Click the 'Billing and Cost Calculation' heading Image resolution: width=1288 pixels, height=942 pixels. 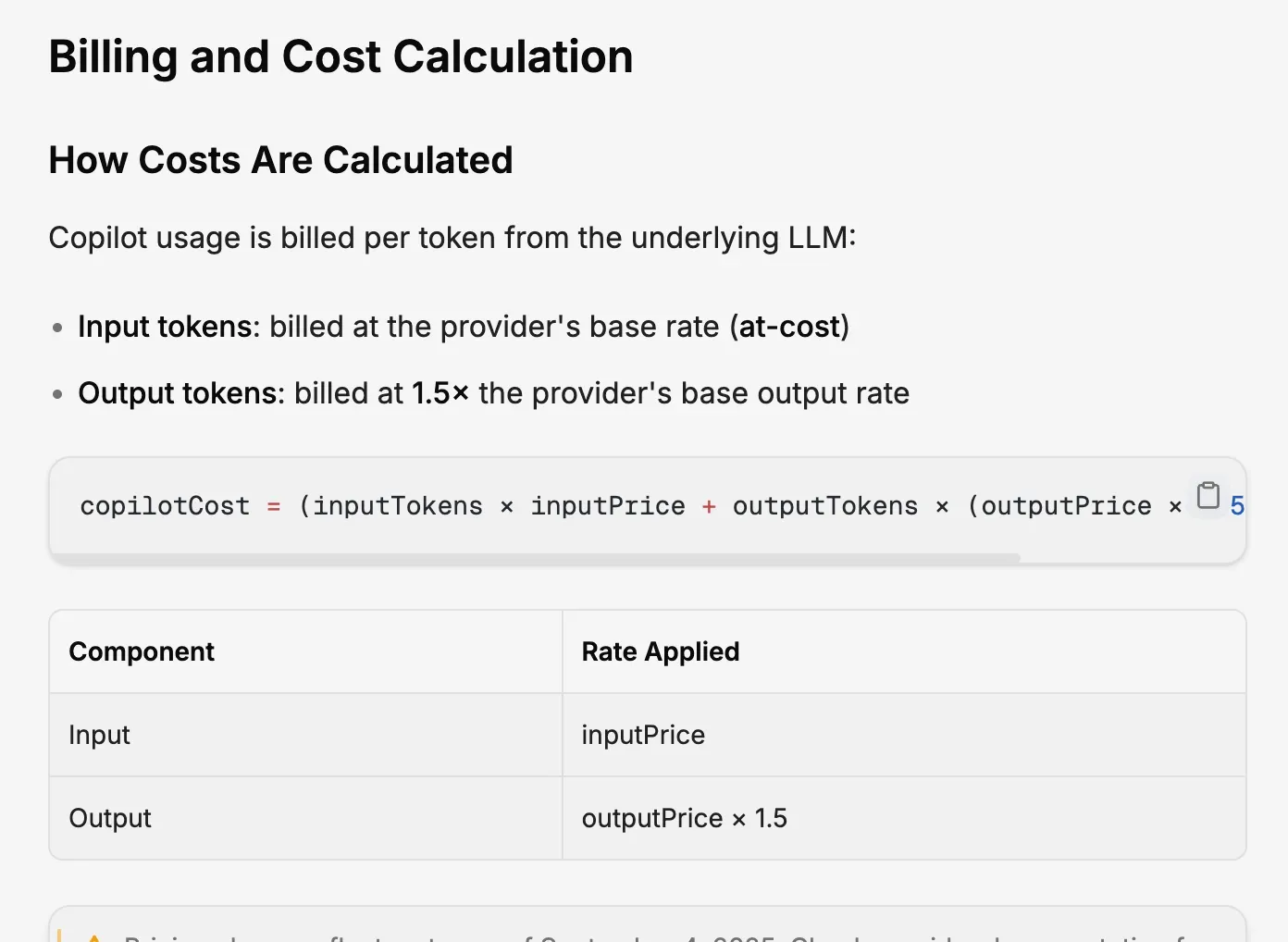click(341, 57)
